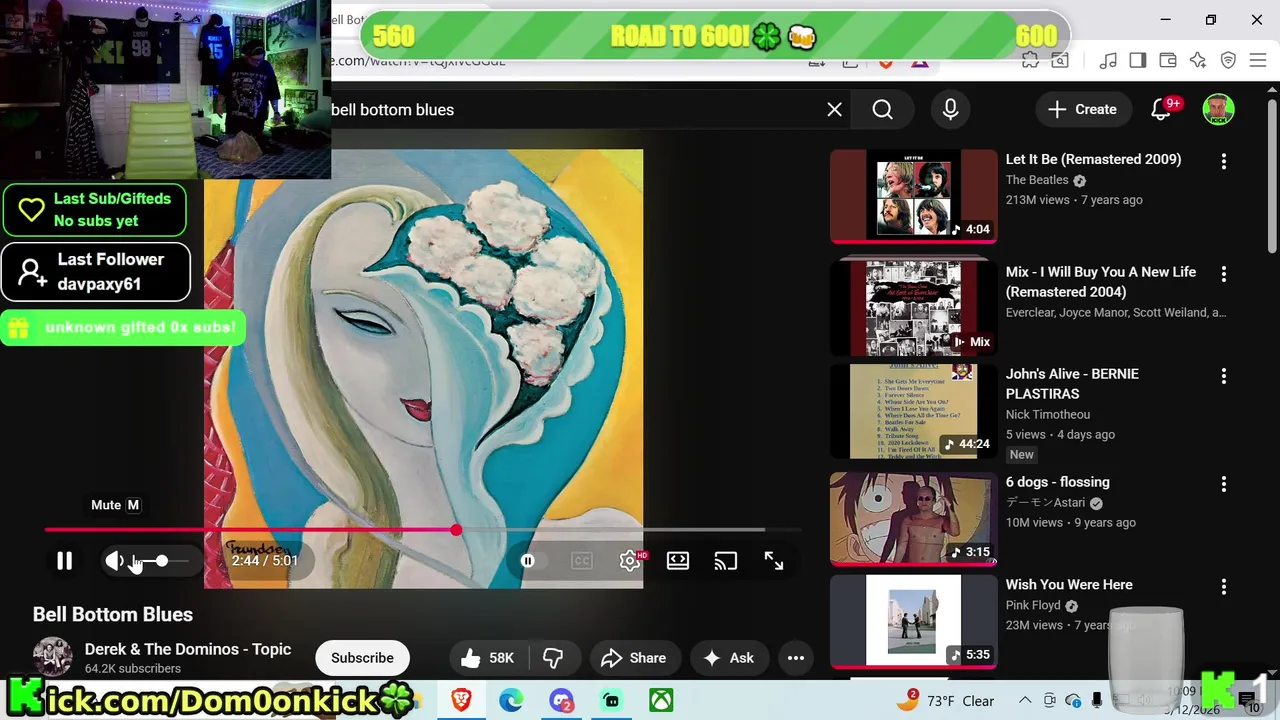Open the browser extensions puzzle icon
This screenshot has height=720, width=1280.
point(1030,61)
